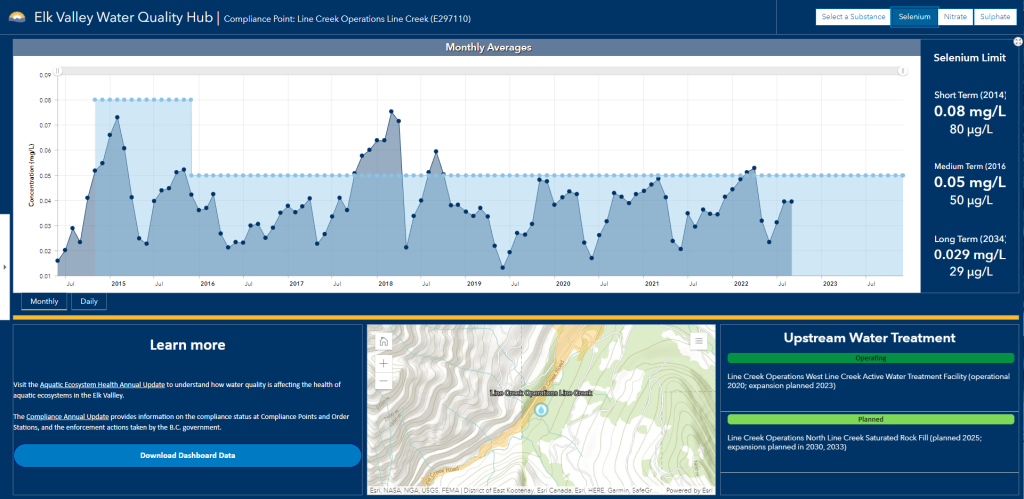The height and width of the screenshot is (499, 1024).
Task: Open the map layers menu icon
Action: tap(700, 341)
